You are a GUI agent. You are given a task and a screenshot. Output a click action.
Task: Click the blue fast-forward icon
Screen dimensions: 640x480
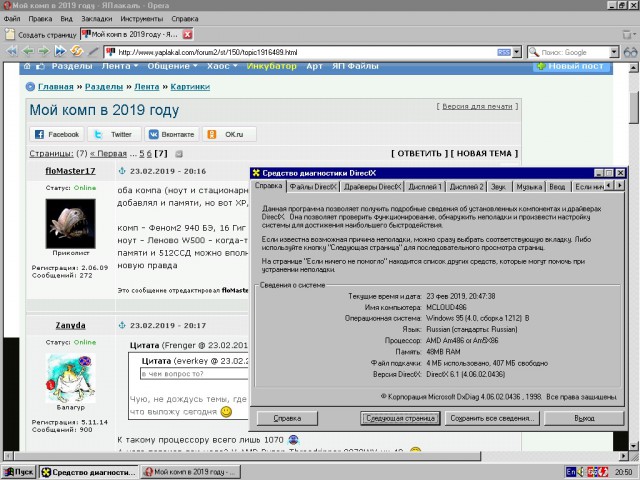pyautogui.click(x=60, y=51)
